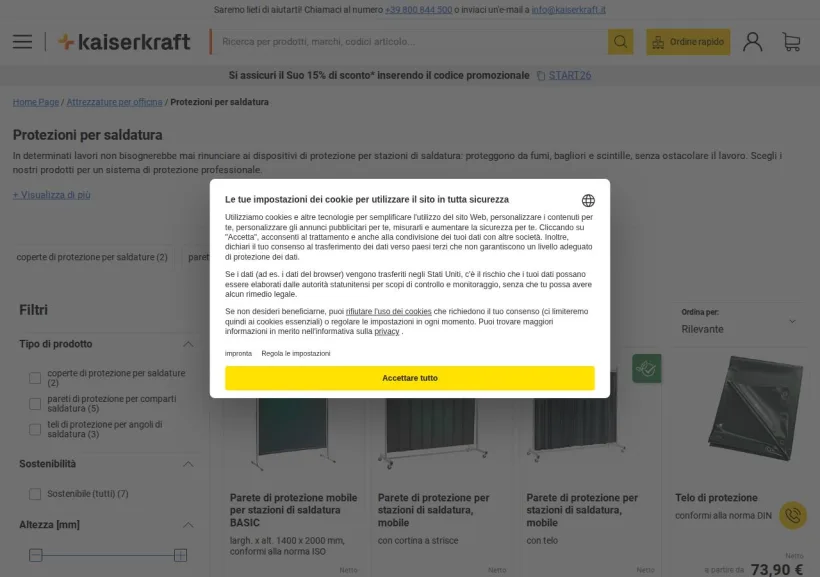The height and width of the screenshot is (577, 820).
Task: Expand description with Visualizza di più
Action: tap(51, 195)
